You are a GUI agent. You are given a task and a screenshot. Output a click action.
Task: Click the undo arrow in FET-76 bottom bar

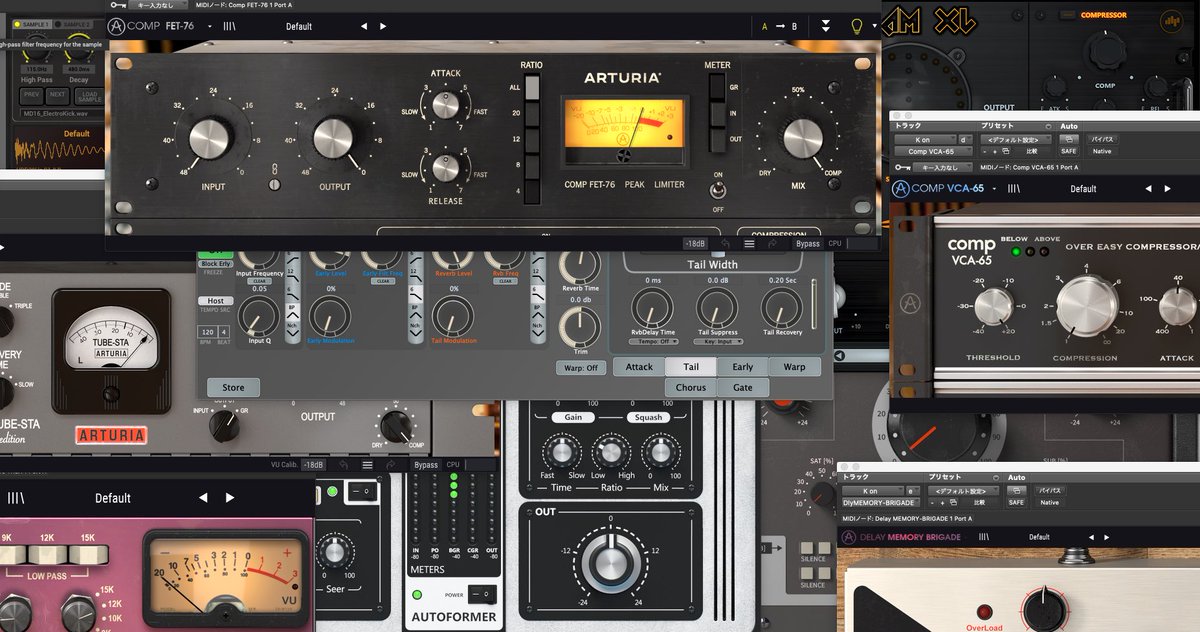coord(725,243)
